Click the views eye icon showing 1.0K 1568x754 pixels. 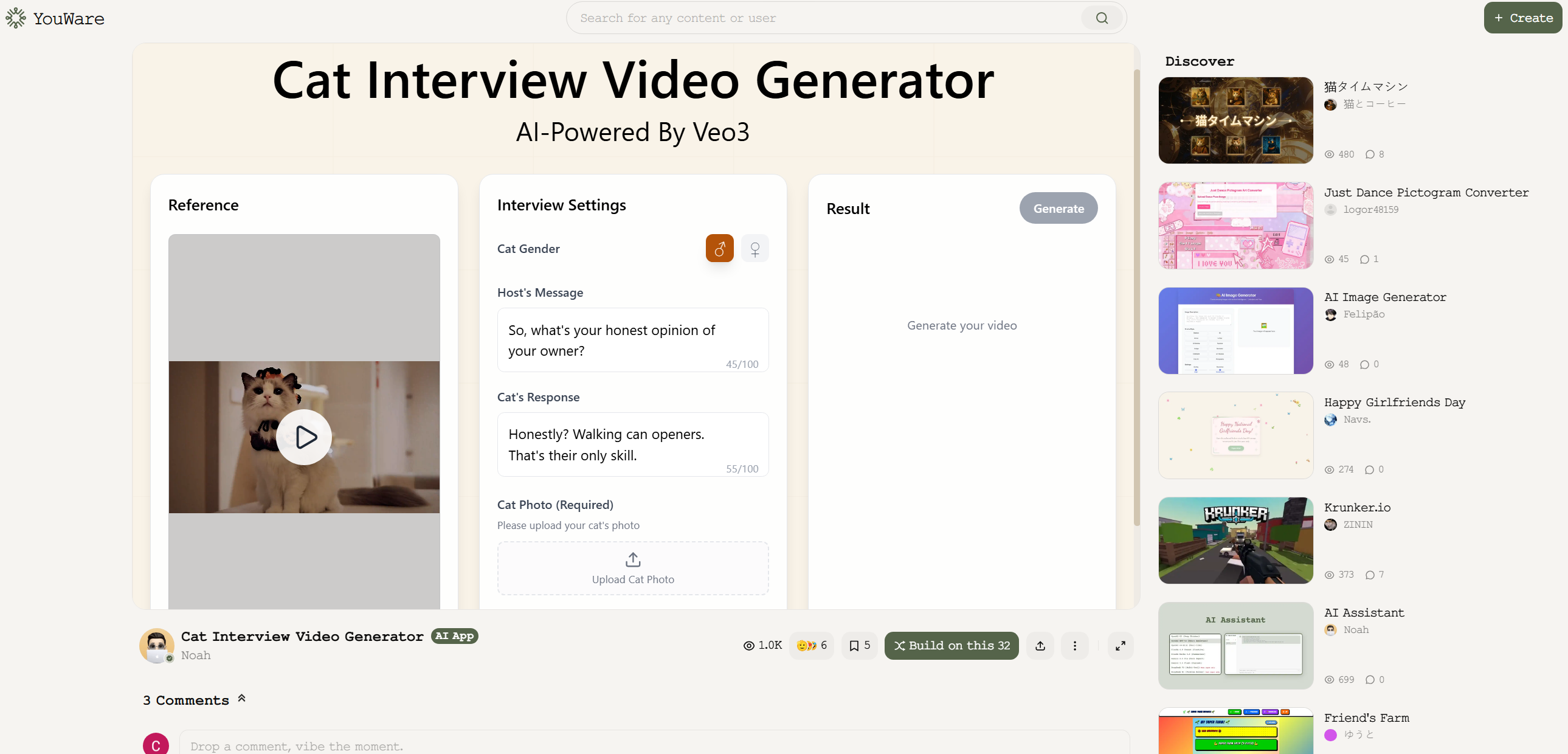point(748,646)
